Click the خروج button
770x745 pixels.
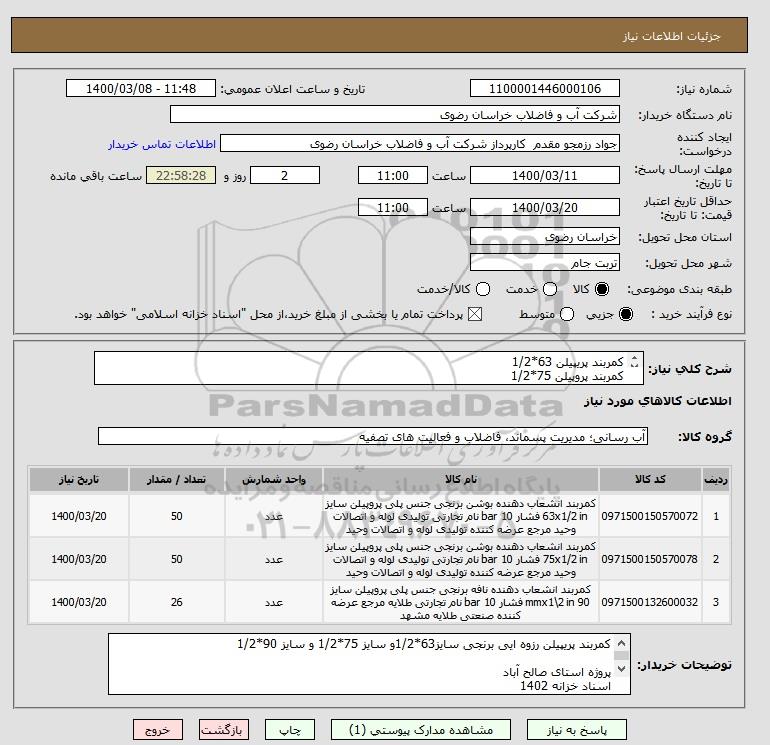click(158, 730)
